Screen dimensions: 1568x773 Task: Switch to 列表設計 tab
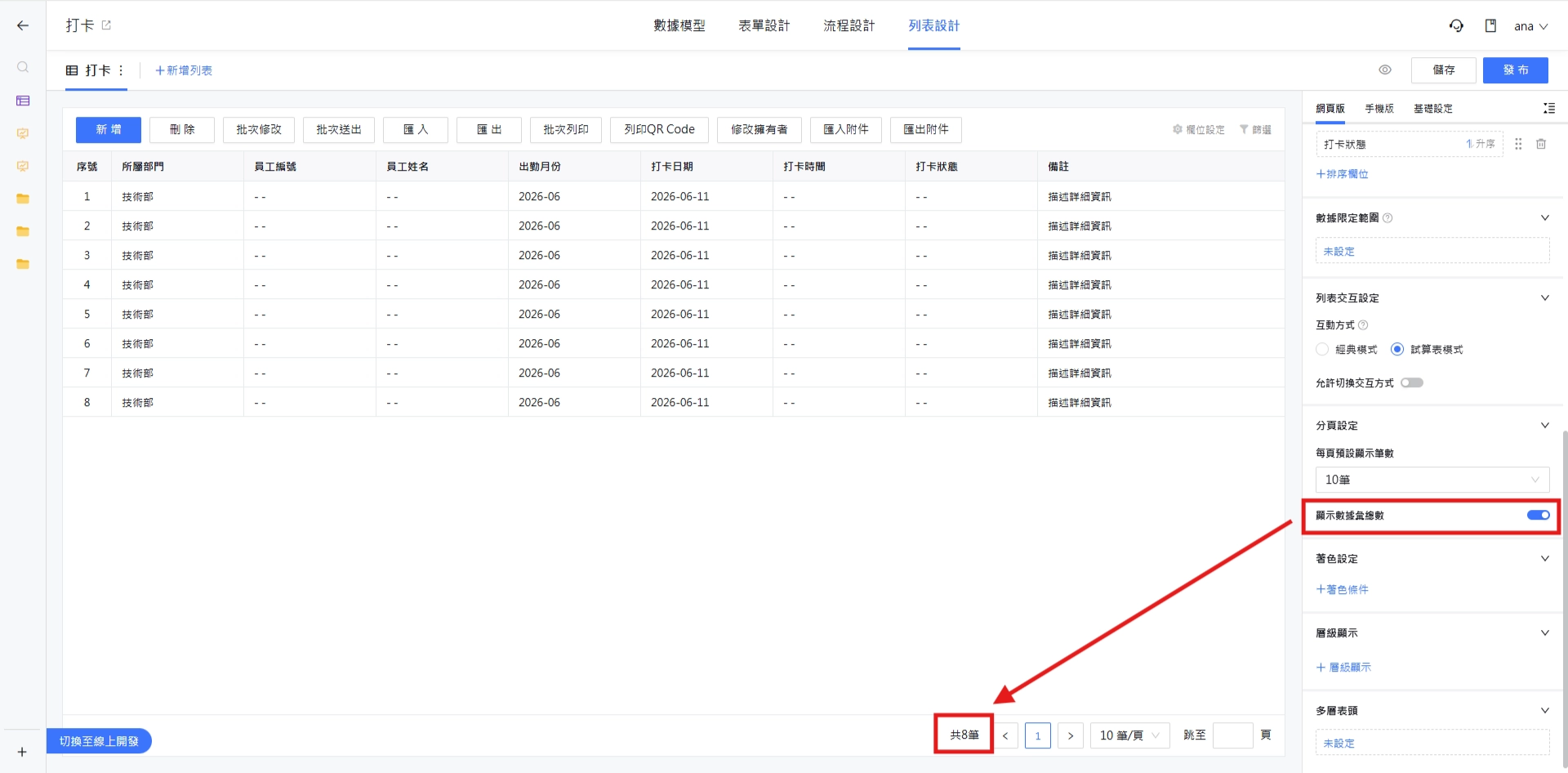pos(934,26)
